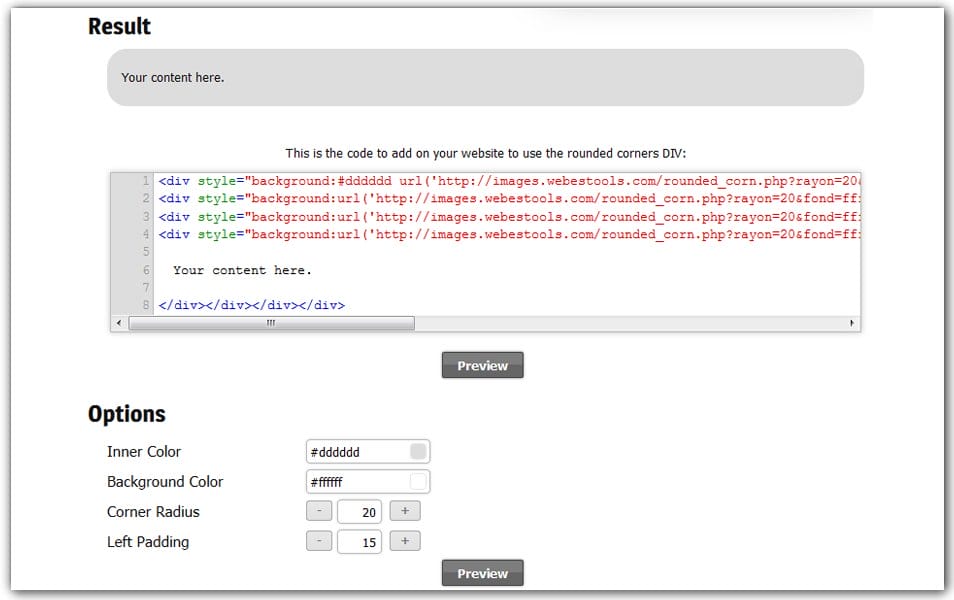Click "Your content here." in code line 6
The width and height of the screenshot is (954, 600).
point(242,270)
